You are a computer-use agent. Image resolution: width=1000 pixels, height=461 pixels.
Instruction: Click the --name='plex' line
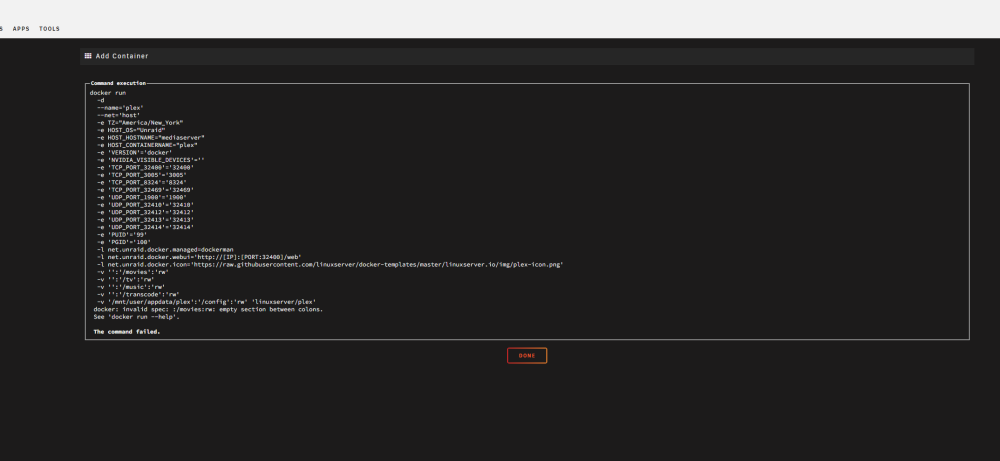coord(121,108)
